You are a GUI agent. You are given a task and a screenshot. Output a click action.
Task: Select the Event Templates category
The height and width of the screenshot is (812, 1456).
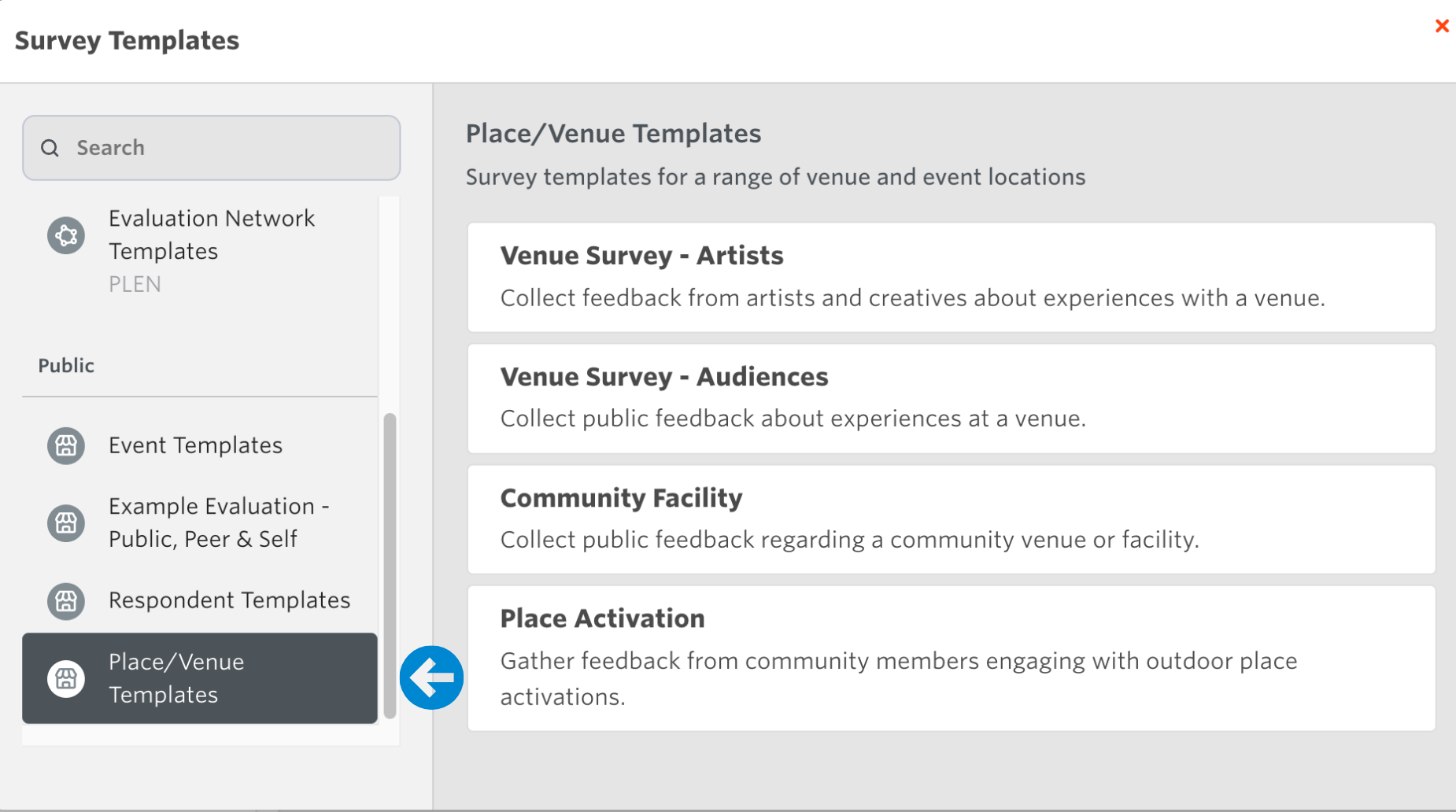tap(195, 446)
